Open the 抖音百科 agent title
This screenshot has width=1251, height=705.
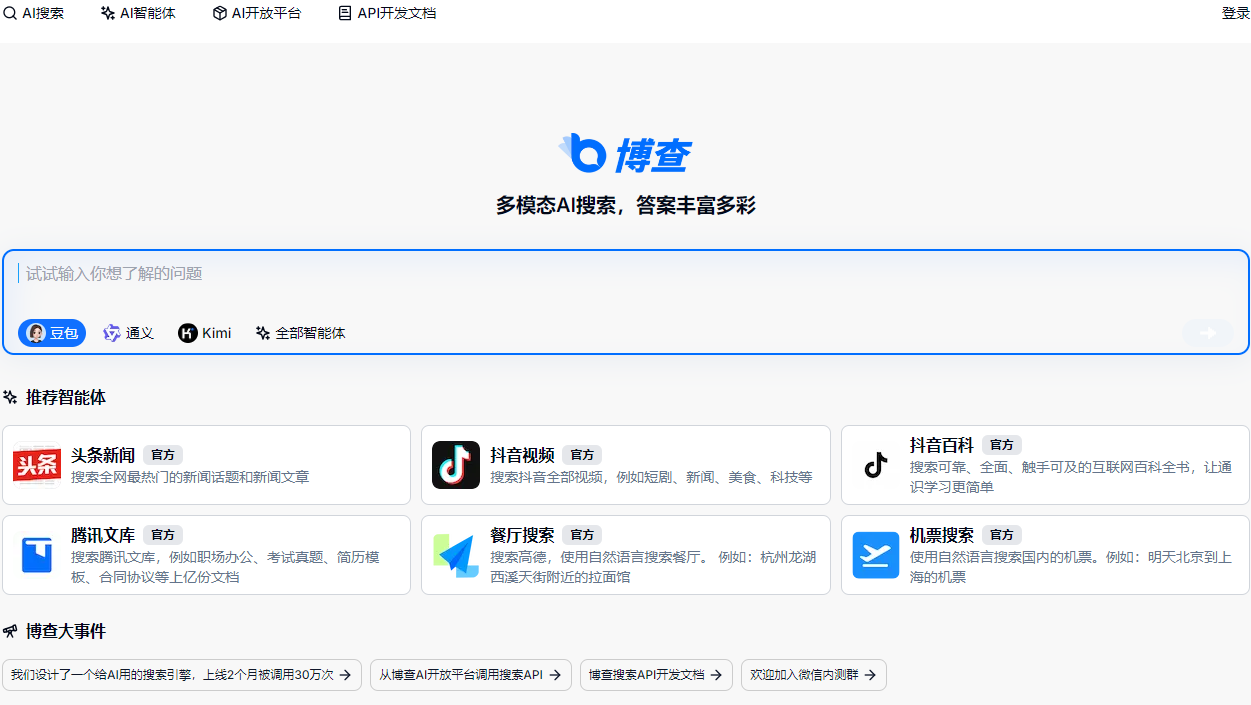tap(941, 445)
